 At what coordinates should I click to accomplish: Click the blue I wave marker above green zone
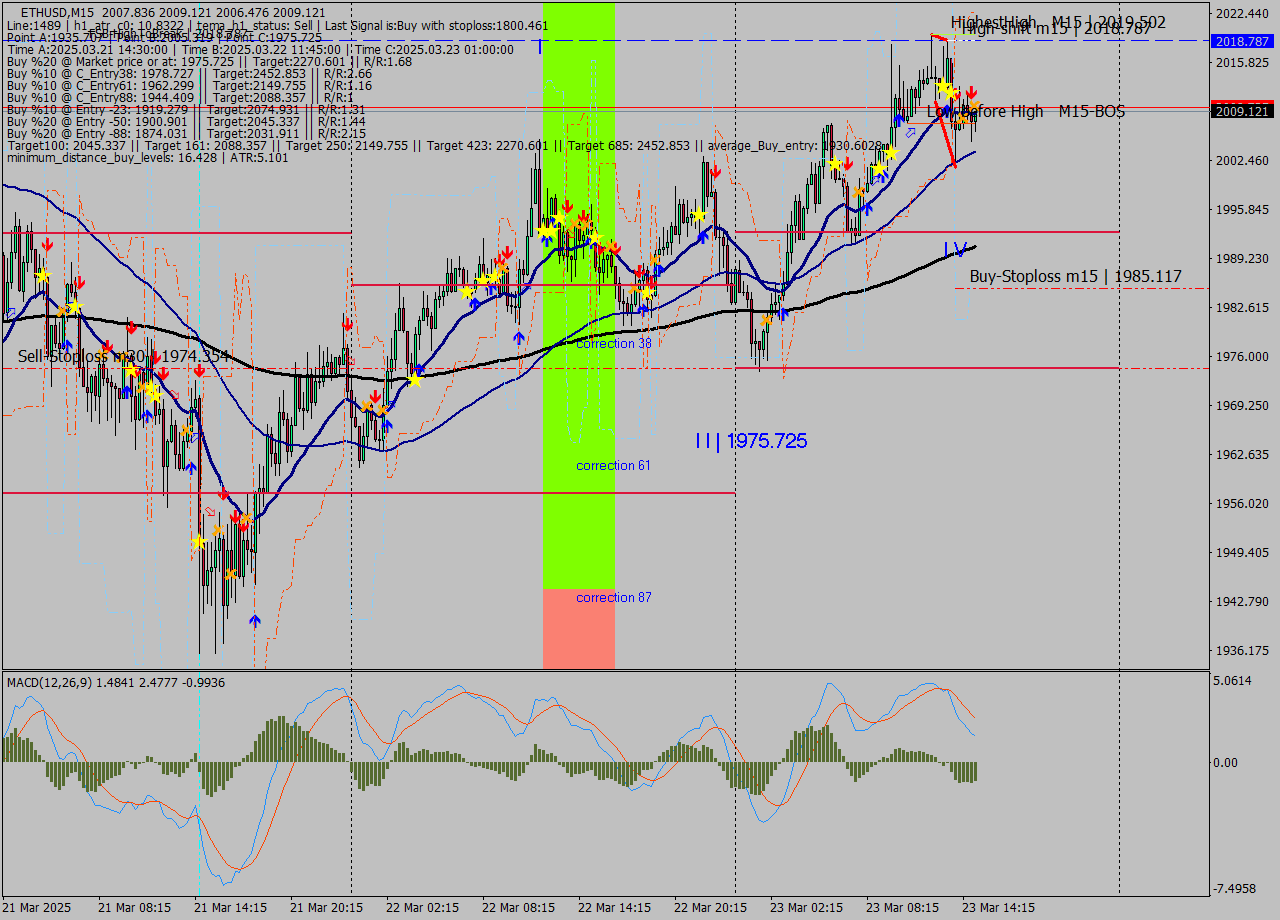[x=540, y=46]
